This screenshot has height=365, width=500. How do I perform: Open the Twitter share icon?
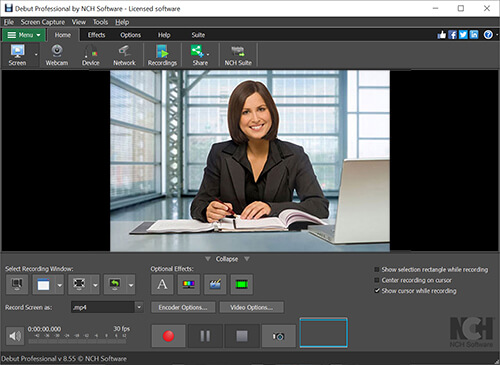463,35
